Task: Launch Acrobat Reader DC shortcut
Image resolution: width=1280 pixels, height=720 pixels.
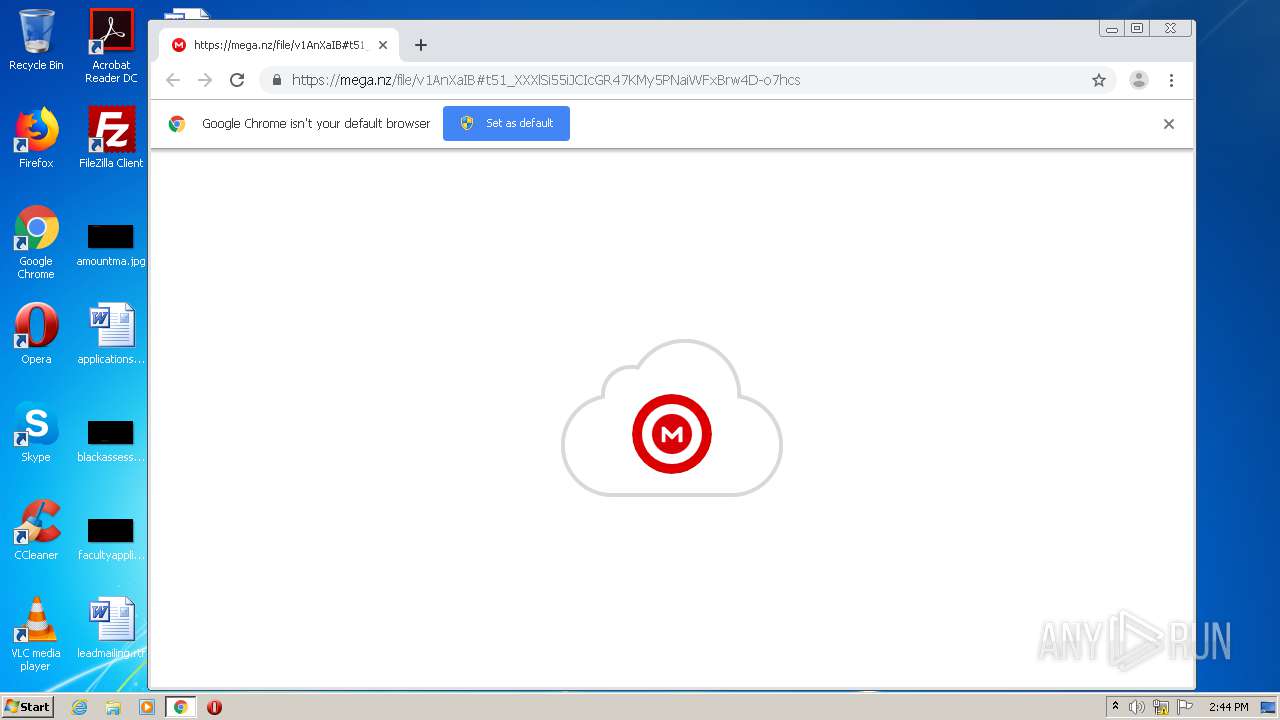Action: pos(111,46)
